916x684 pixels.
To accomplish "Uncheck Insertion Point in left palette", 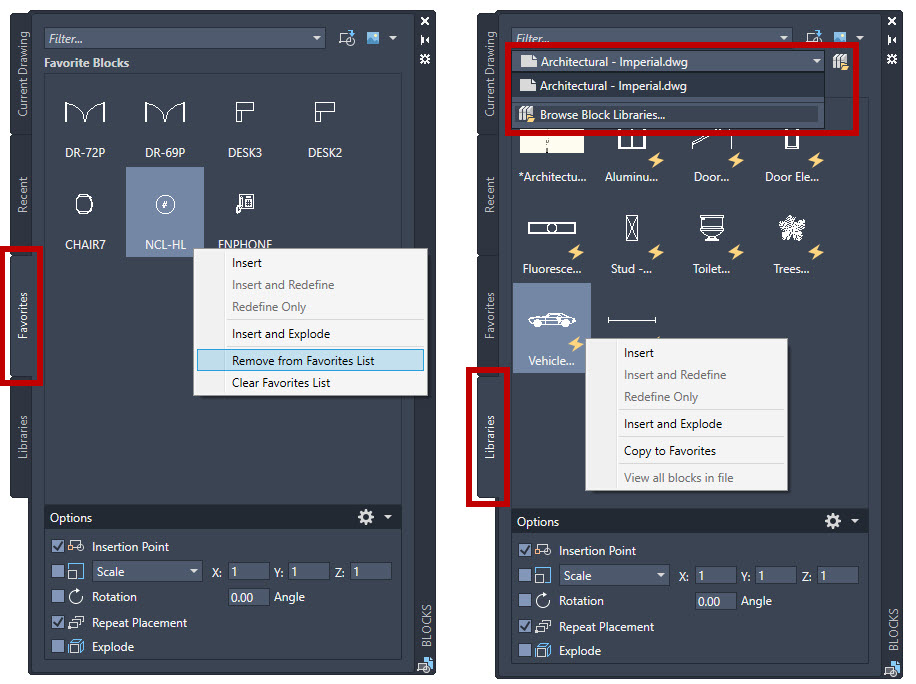I will (x=57, y=546).
